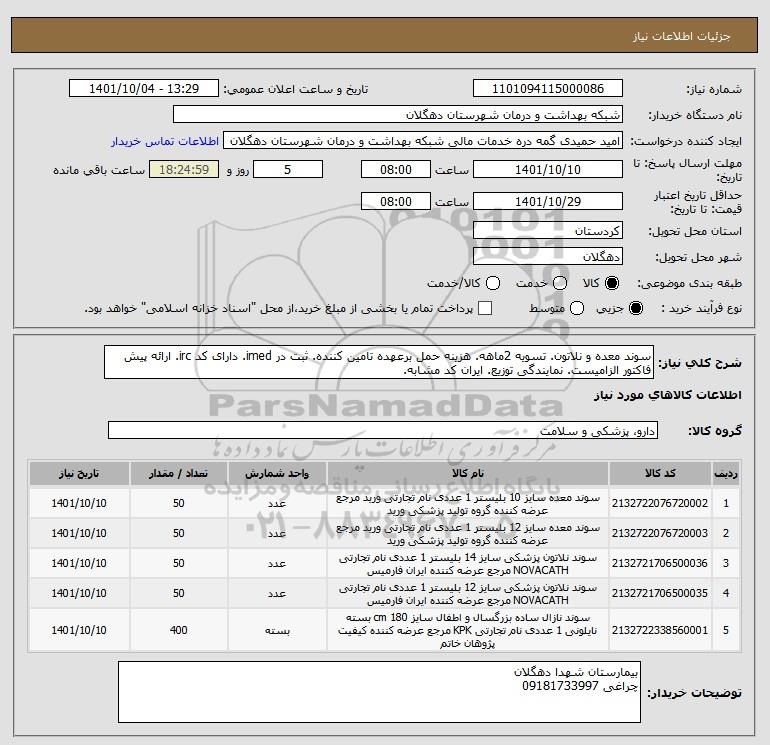Click the validity time 08:00 field beside 1401/10/29
Screen dimensions: 770x745
(396, 201)
